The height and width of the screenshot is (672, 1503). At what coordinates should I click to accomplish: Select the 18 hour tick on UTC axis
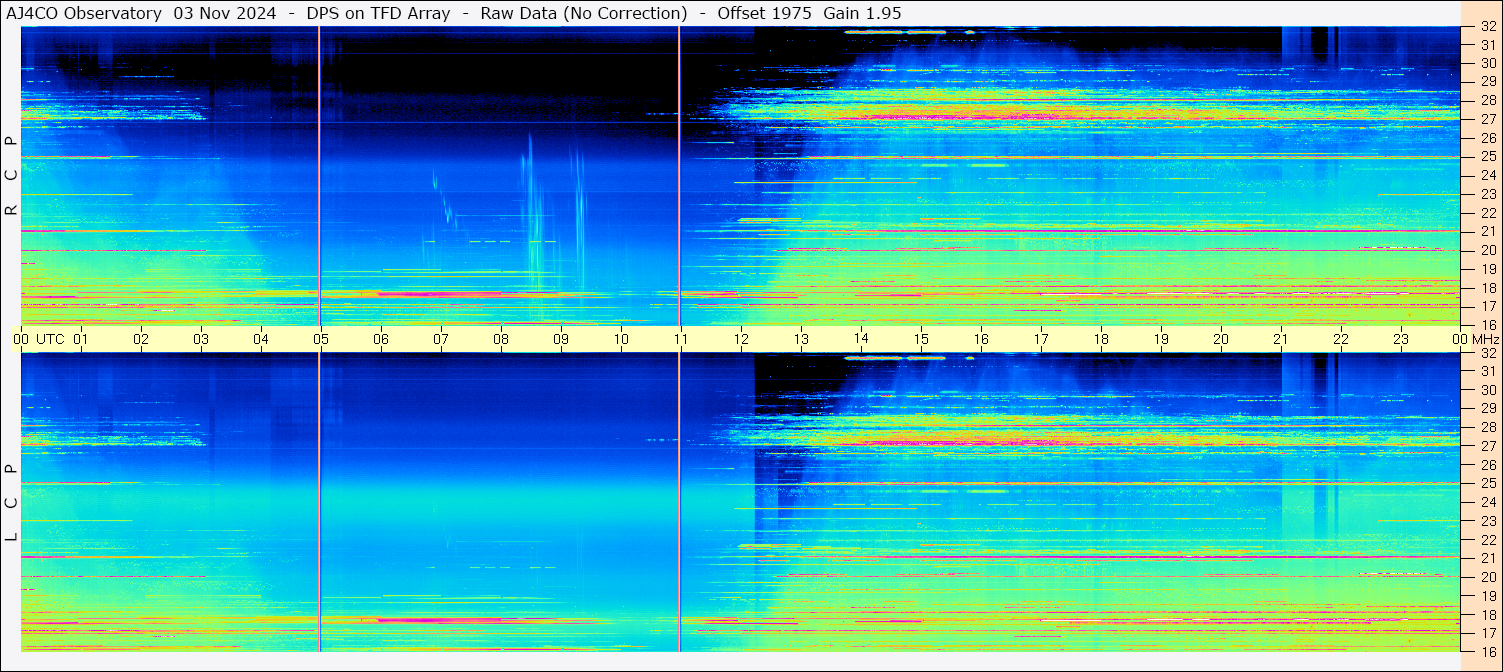1101,339
